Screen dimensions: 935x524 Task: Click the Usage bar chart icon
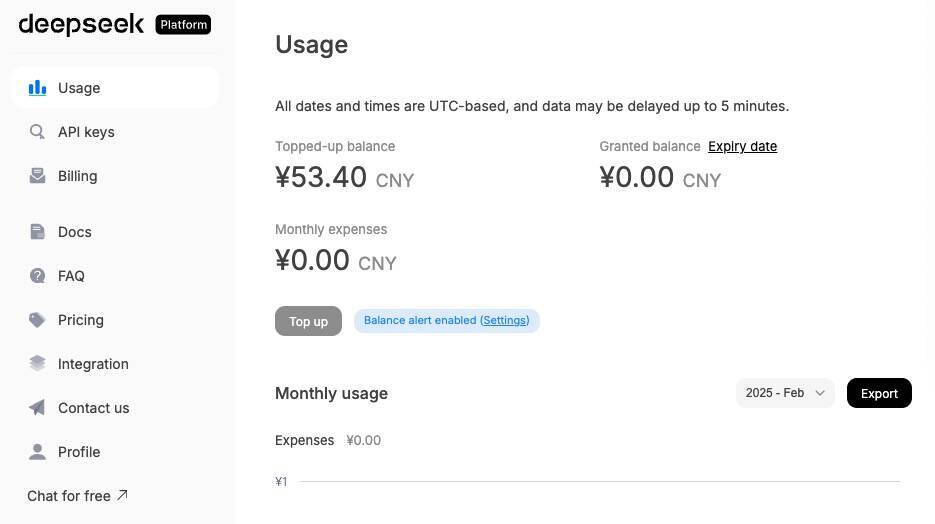(38, 88)
